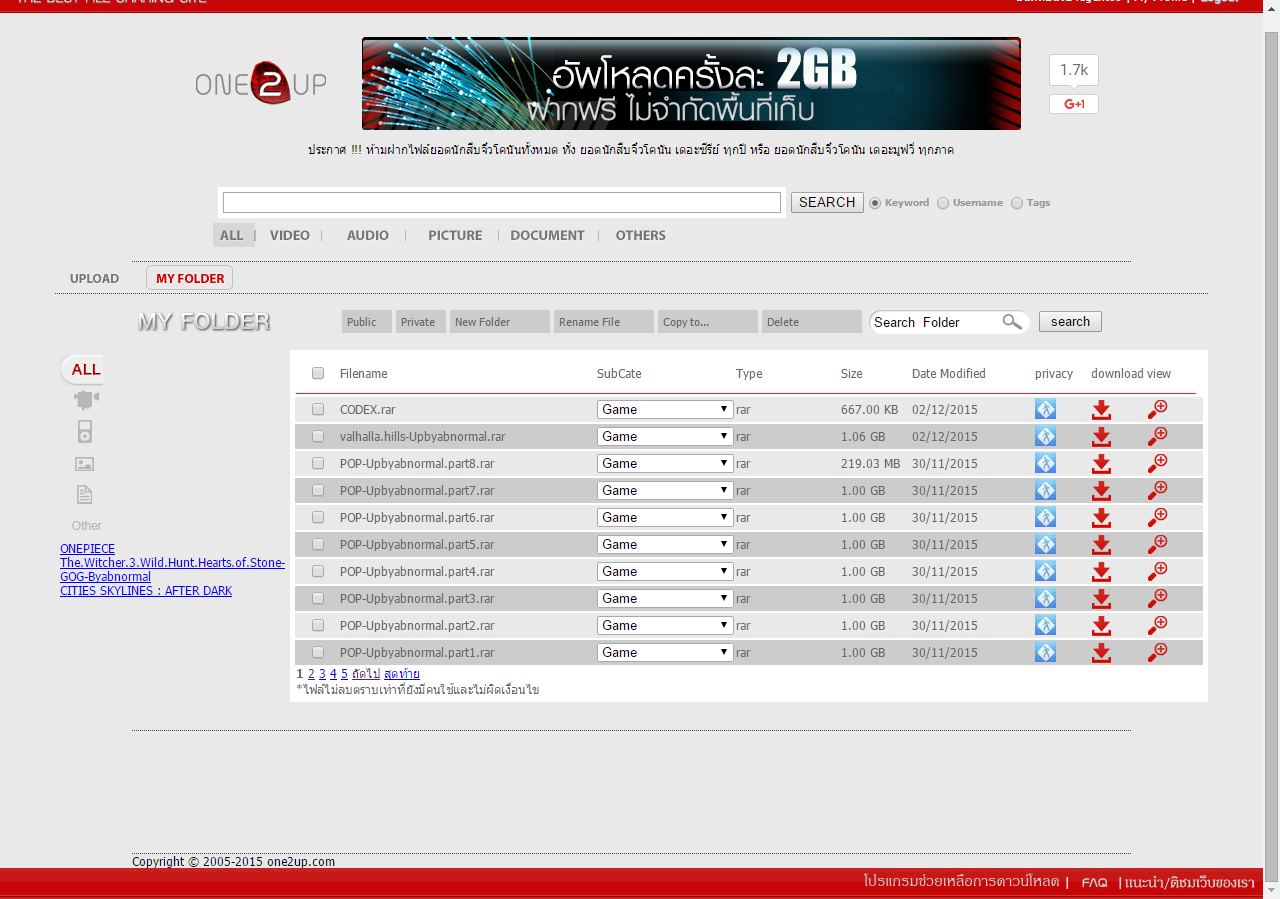Click the SEARCH button
Screen dimensions: 1280x899
click(x=827, y=202)
